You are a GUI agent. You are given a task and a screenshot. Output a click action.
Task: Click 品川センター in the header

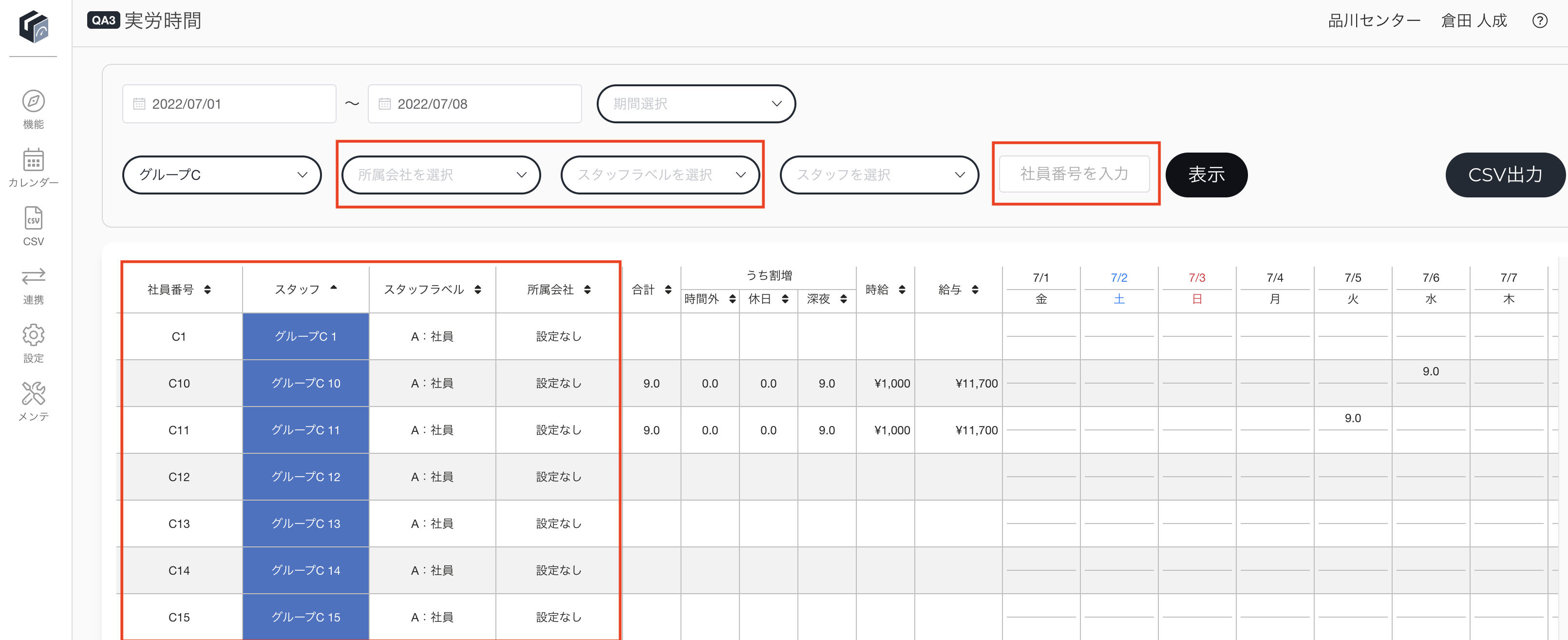1375,20
